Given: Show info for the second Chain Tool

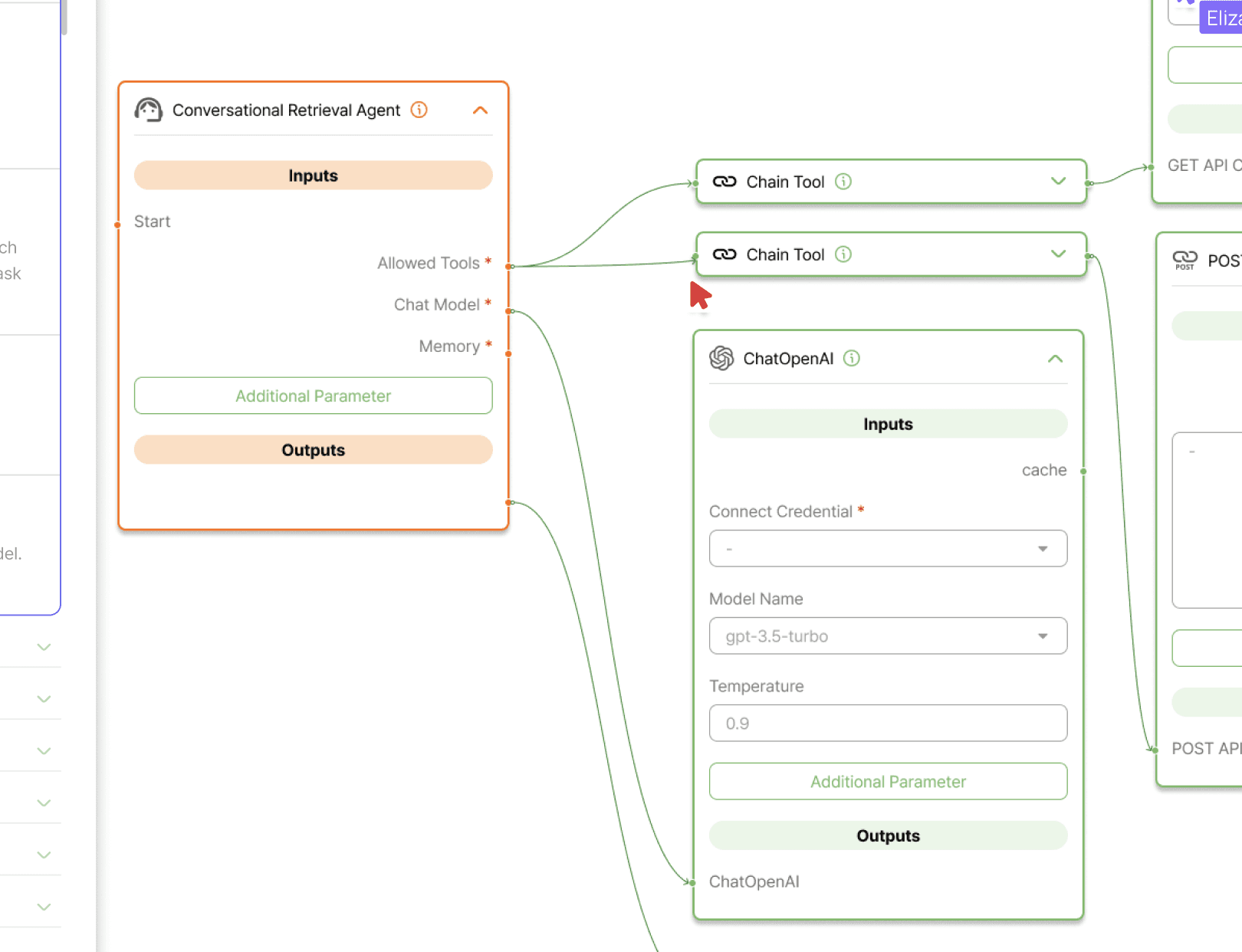Looking at the screenshot, I should coord(843,254).
